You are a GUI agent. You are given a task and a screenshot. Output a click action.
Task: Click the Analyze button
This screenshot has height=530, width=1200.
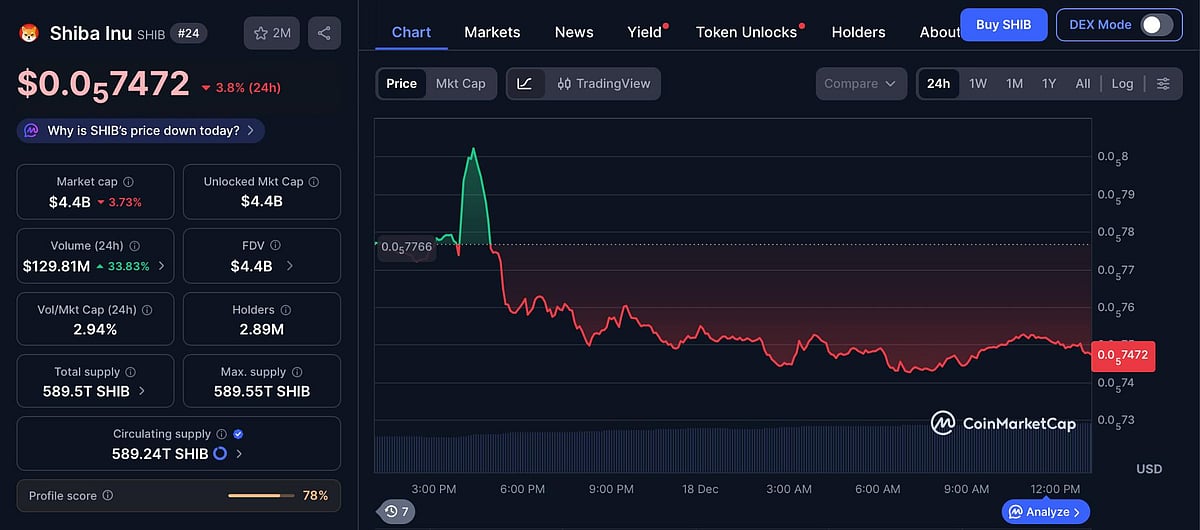[1045, 512]
